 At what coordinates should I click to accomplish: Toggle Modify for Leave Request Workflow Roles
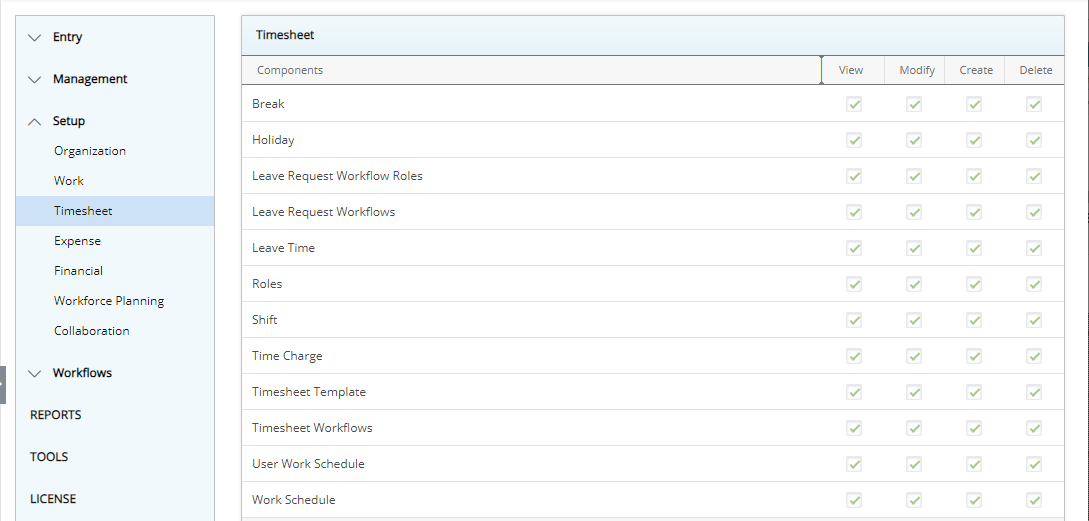914,176
